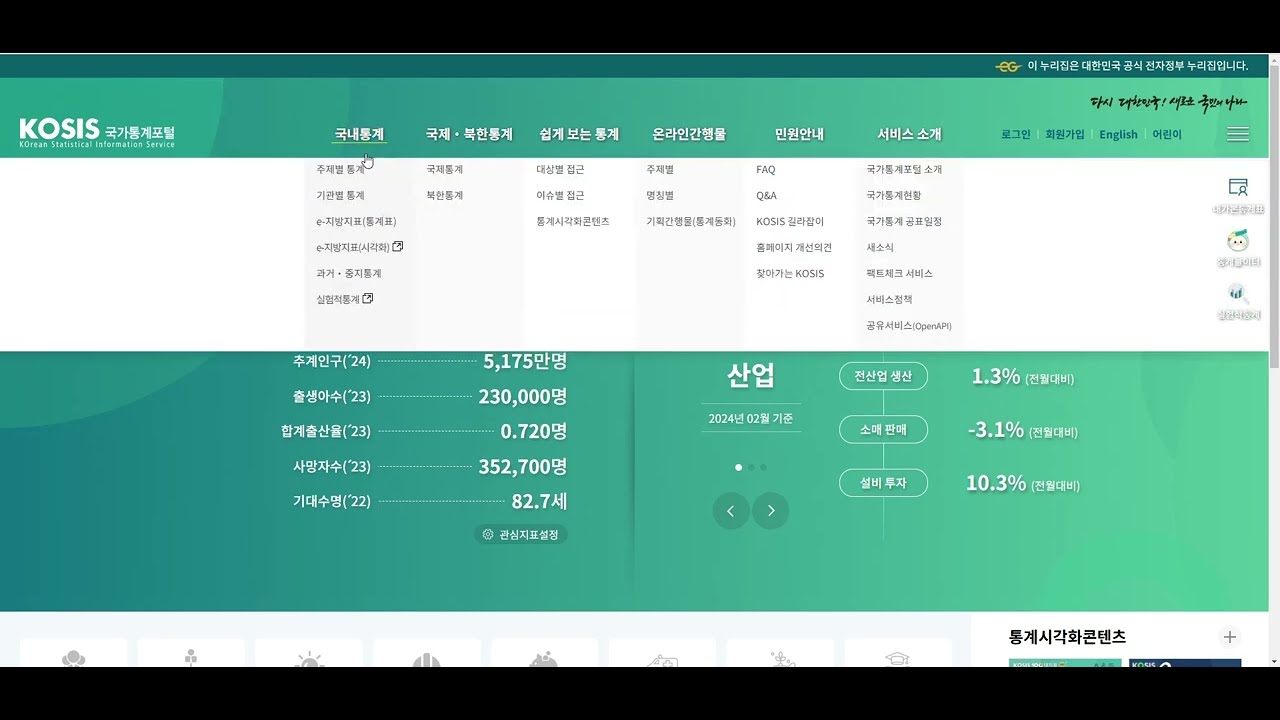This screenshot has width=1280, height=720.
Task: Show previous indicator slide arrow
Action: click(x=731, y=511)
